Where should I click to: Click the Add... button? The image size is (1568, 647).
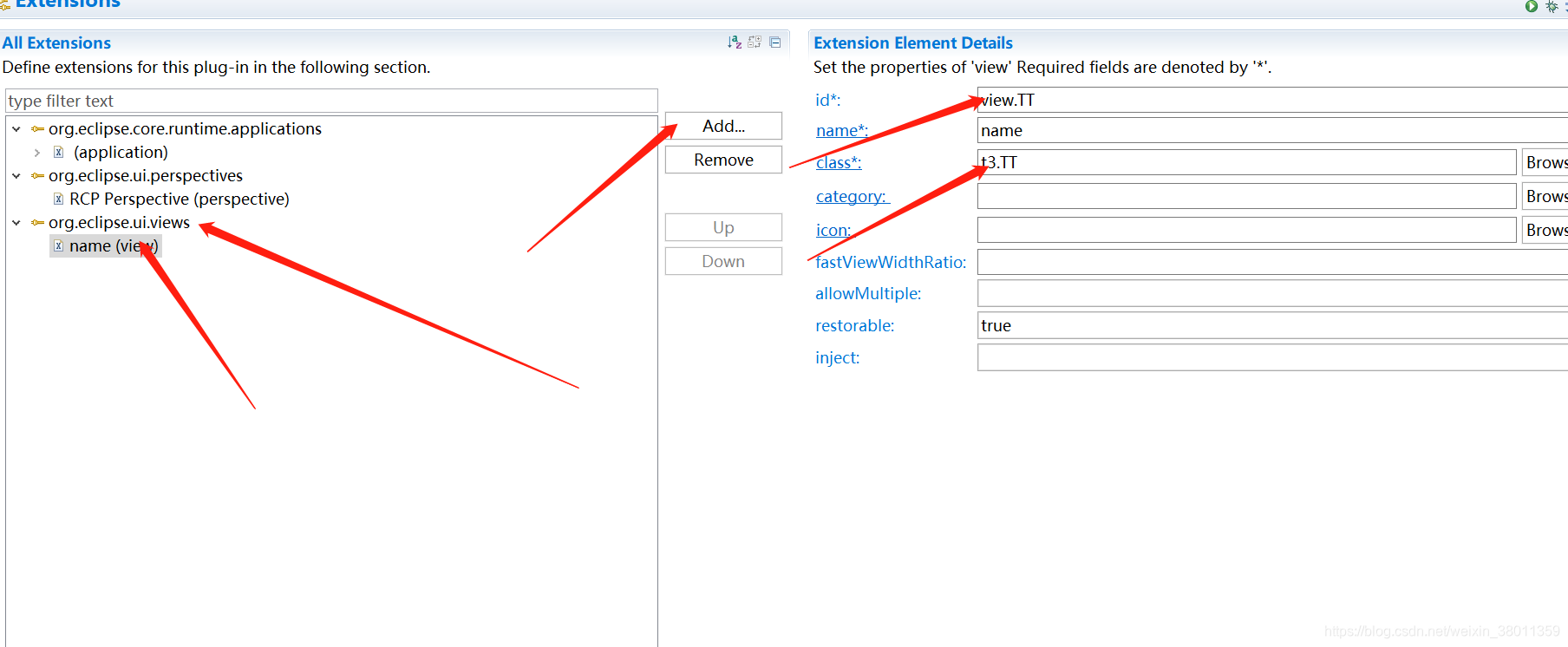tap(723, 126)
